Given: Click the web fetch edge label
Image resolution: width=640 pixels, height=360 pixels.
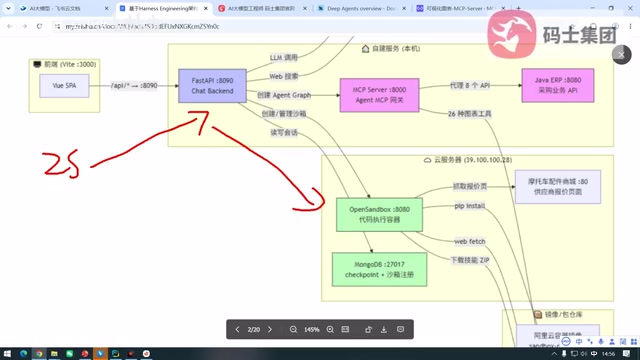Looking at the screenshot, I should (x=469, y=242).
